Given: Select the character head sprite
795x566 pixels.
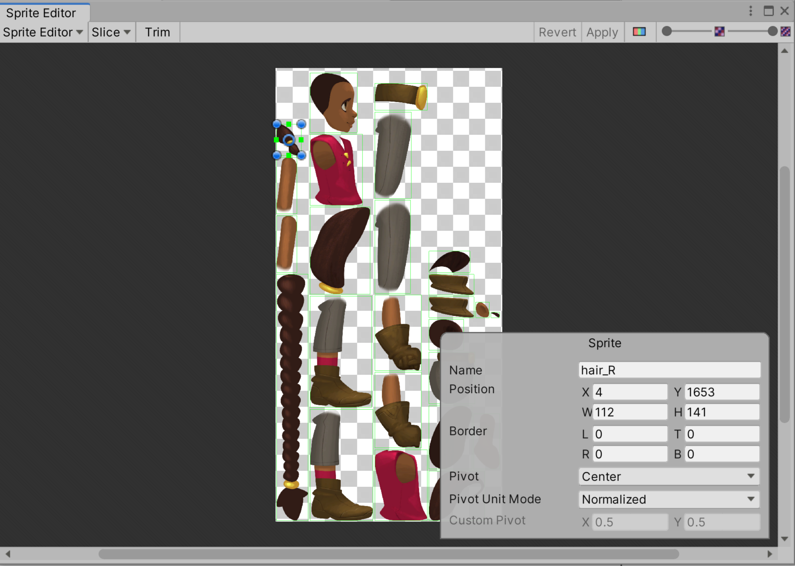Looking at the screenshot, I should click(333, 101).
